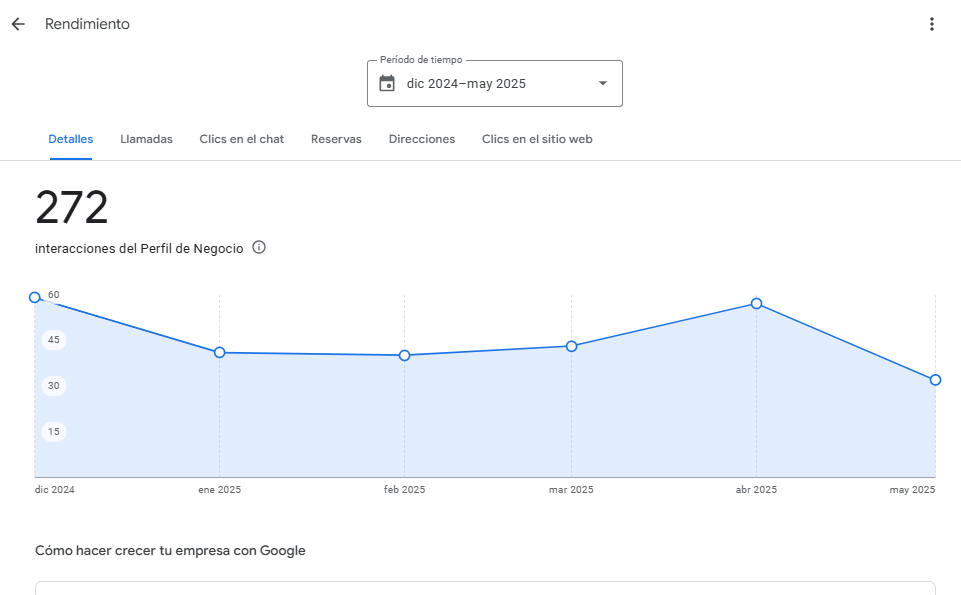Open the three-dot more options menu

tap(932, 24)
